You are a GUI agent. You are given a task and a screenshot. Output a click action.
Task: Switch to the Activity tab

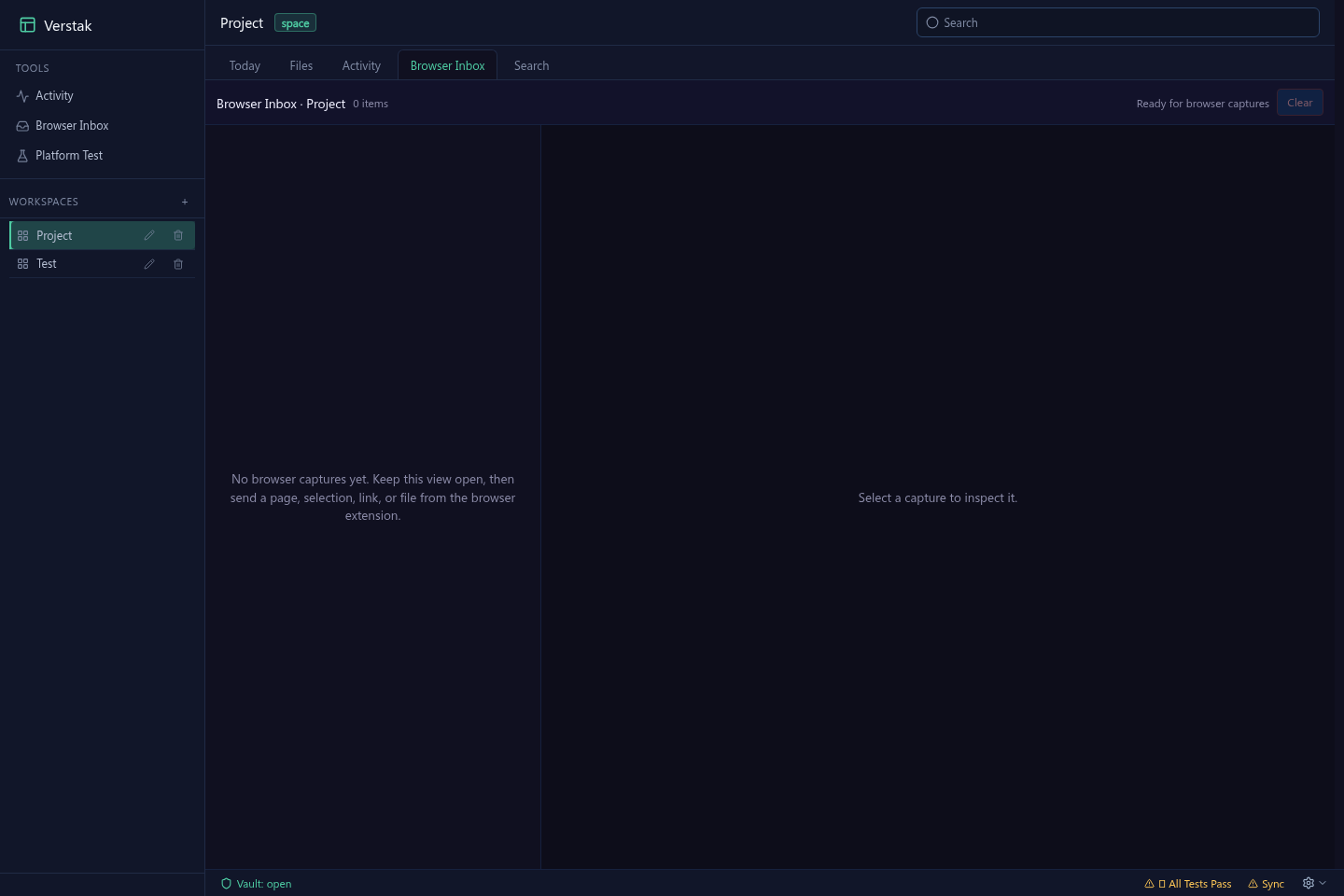(361, 65)
